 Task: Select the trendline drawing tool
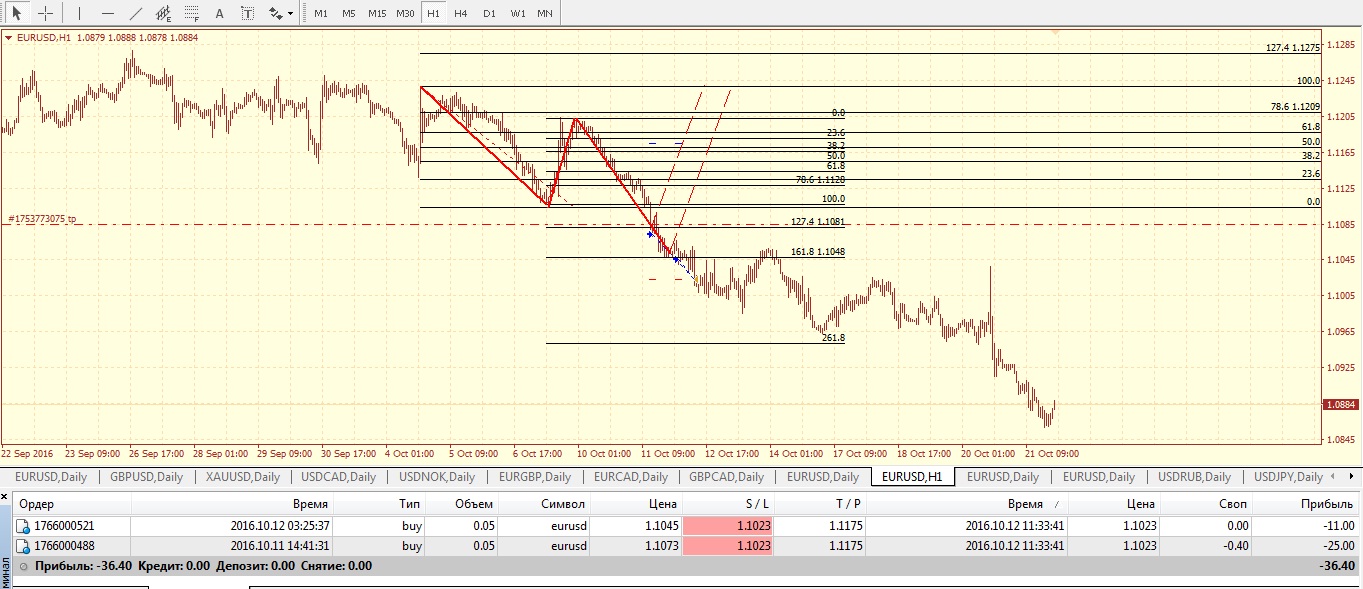click(136, 14)
